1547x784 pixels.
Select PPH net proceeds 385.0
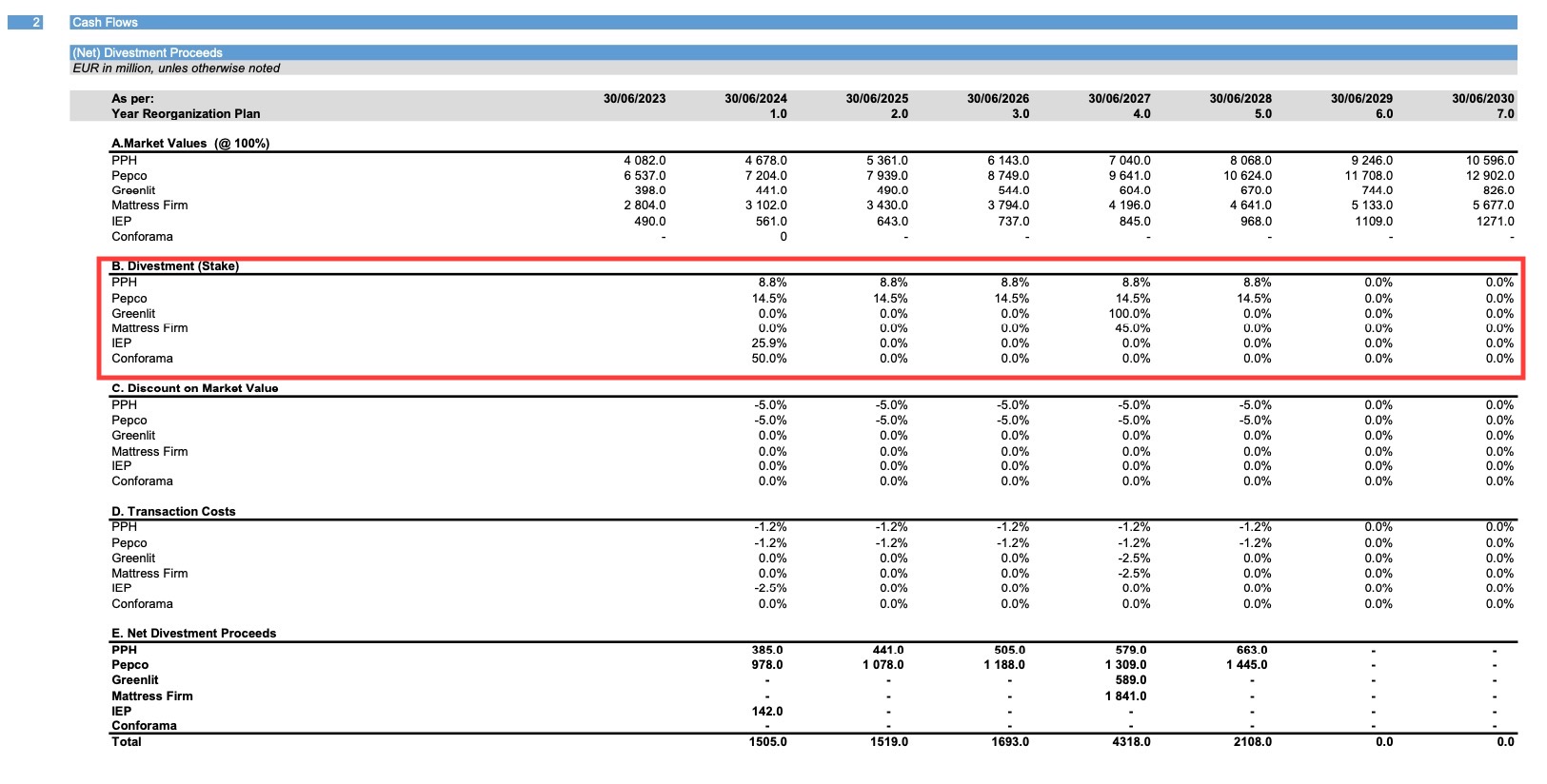(767, 650)
